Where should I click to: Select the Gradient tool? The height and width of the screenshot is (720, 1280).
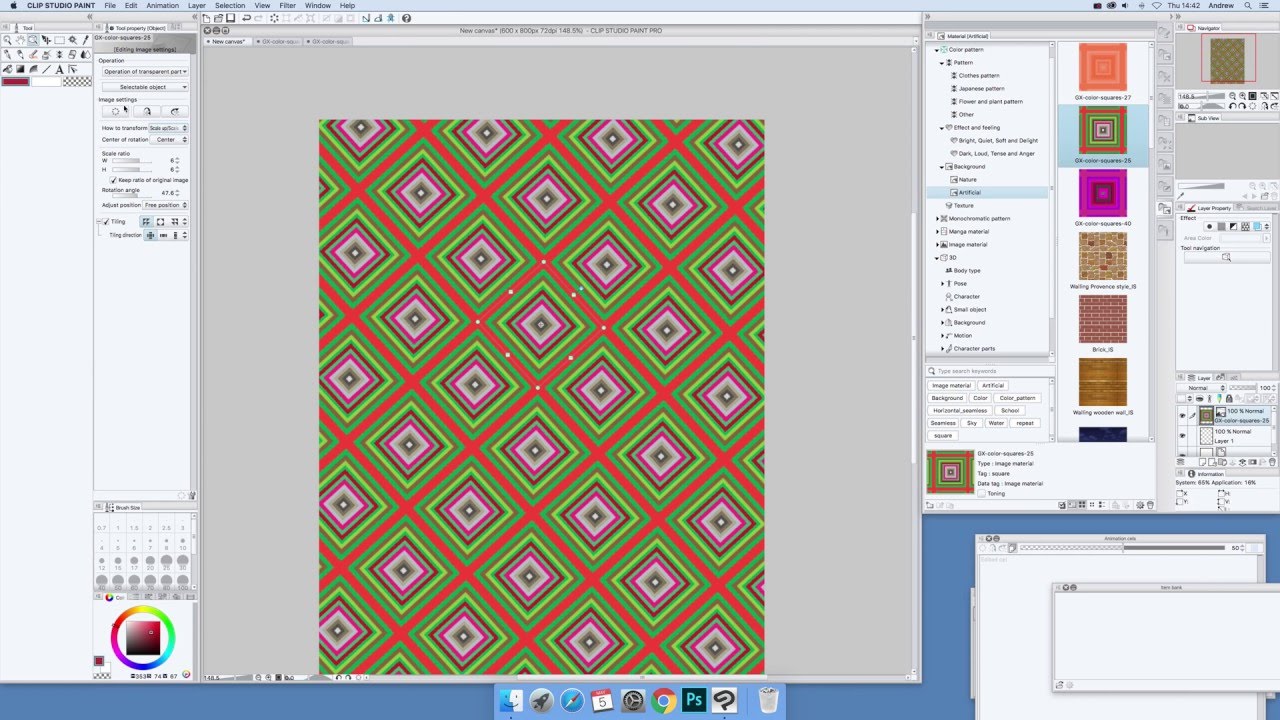20,69
